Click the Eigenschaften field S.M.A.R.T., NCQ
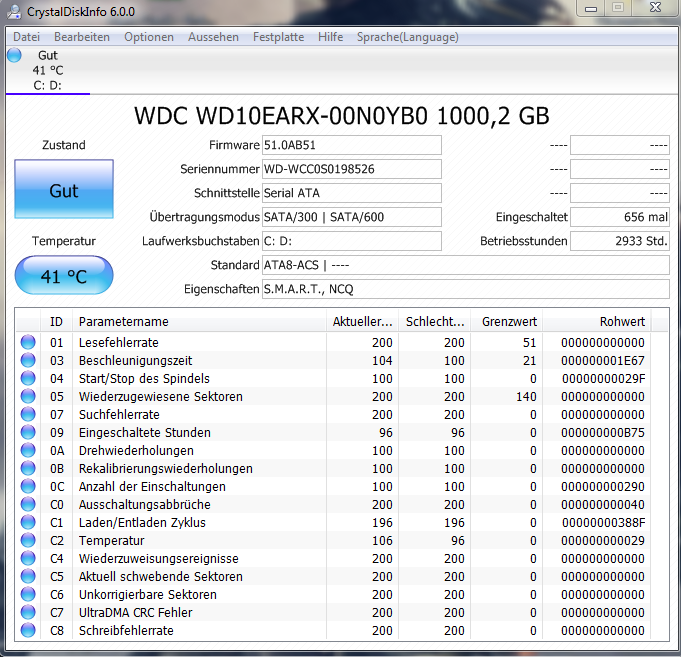Image resolution: width=681 pixels, height=657 pixels. [x=466, y=289]
